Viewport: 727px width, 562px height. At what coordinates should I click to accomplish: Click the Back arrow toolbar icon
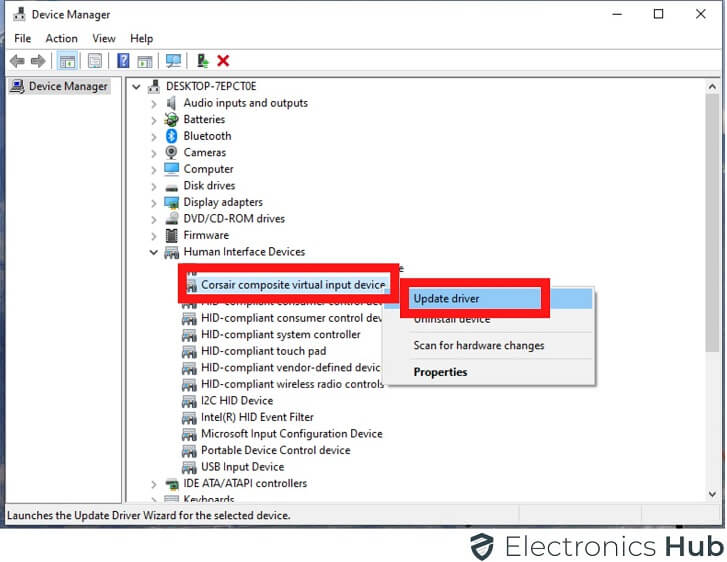pos(17,61)
